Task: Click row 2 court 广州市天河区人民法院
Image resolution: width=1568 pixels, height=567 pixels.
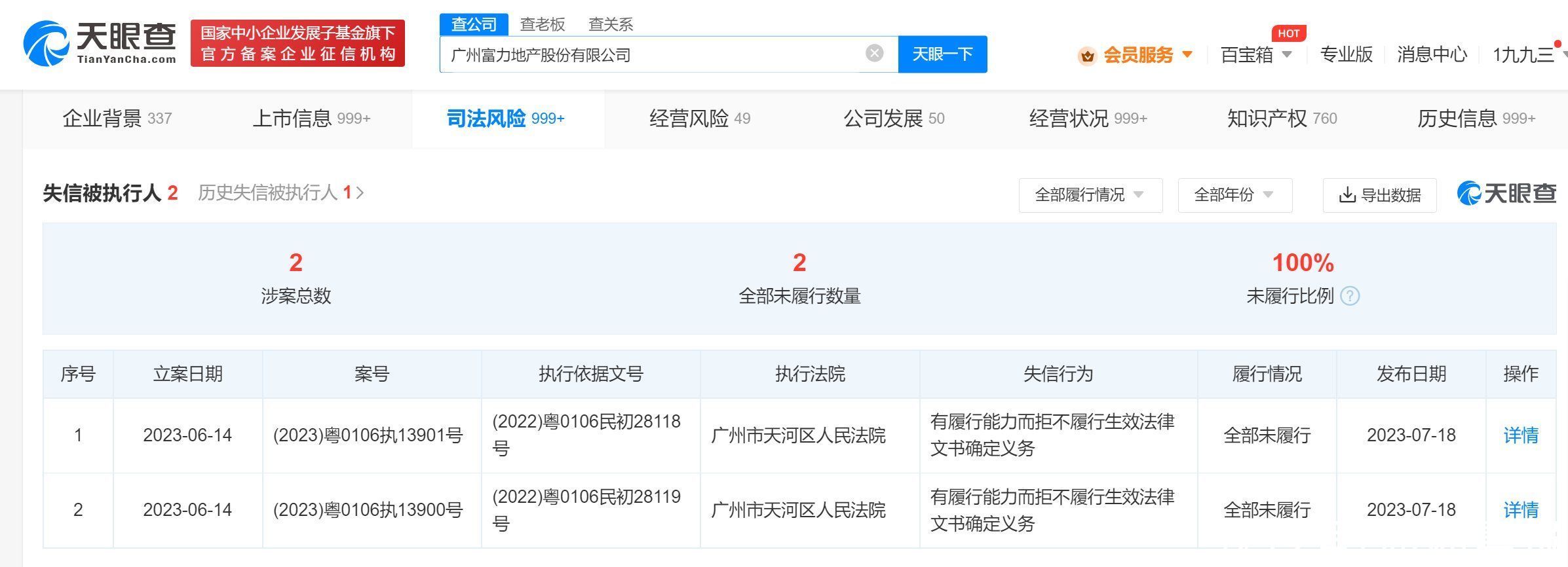Action: point(798,510)
